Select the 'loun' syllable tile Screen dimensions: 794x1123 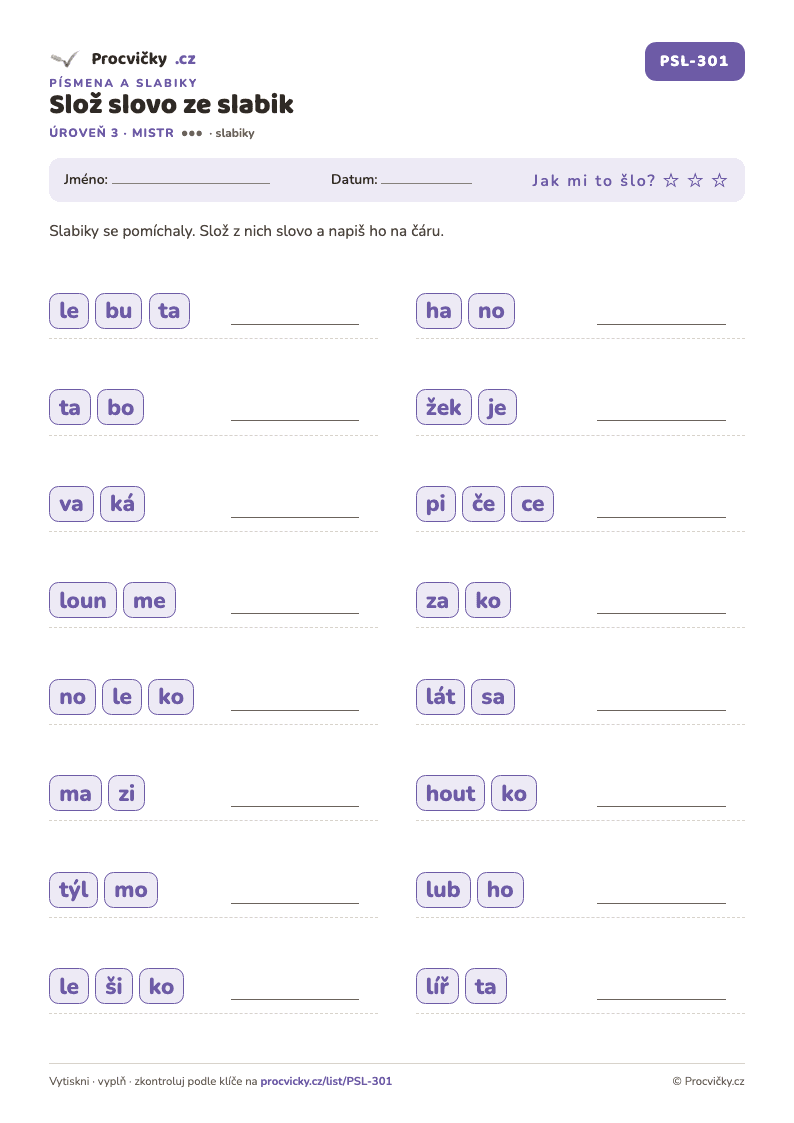click(83, 600)
